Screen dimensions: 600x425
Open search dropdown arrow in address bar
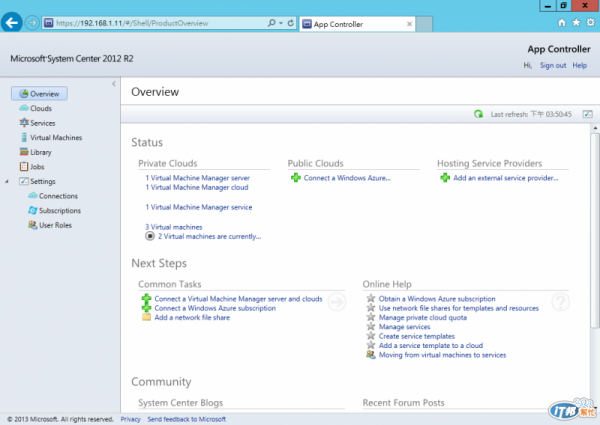click(x=281, y=23)
